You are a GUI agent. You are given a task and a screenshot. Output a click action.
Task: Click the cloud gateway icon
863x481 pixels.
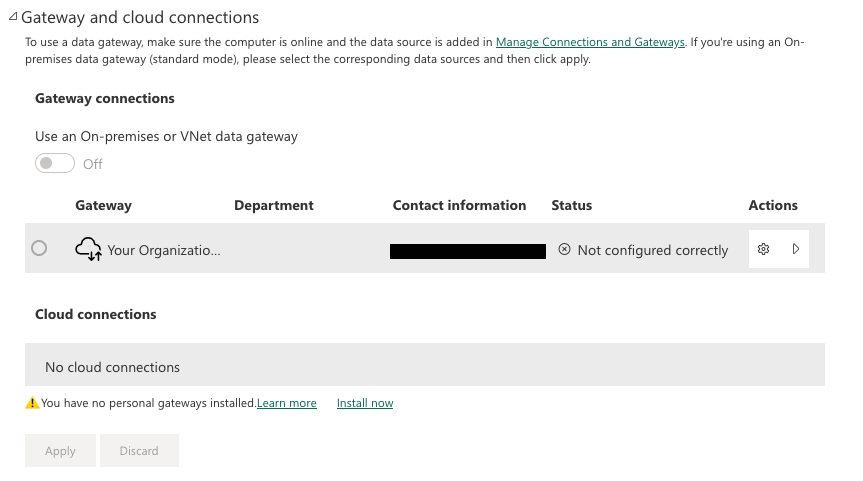[89, 249]
